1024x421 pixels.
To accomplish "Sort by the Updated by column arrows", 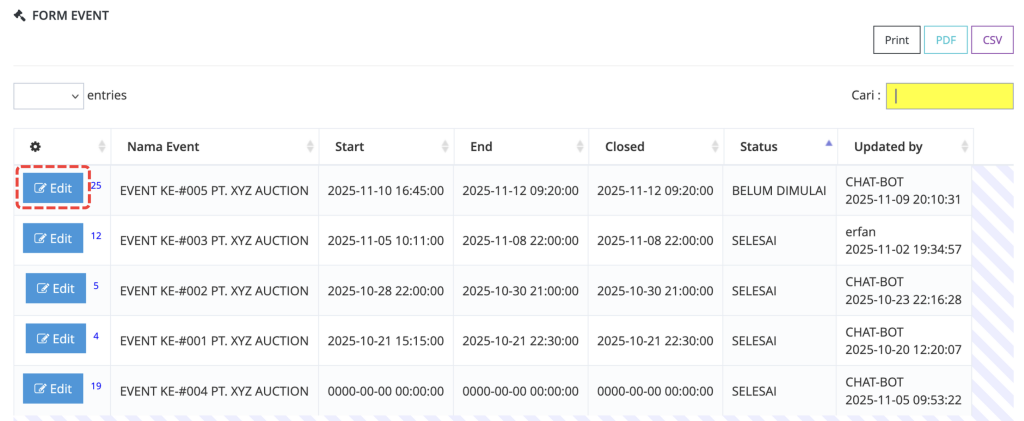I will [963, 147].
